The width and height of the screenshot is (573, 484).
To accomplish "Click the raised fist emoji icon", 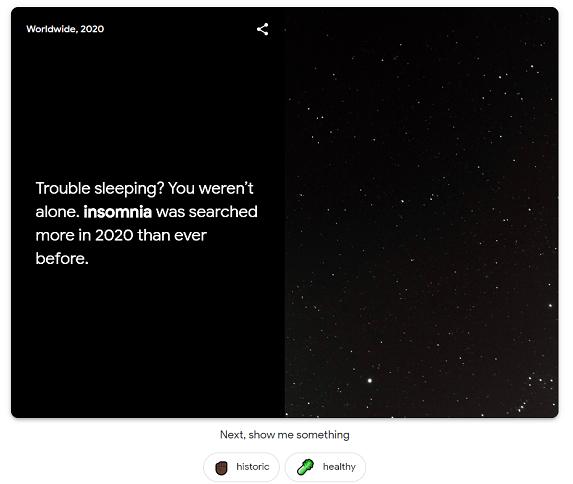I will (221, 468).
